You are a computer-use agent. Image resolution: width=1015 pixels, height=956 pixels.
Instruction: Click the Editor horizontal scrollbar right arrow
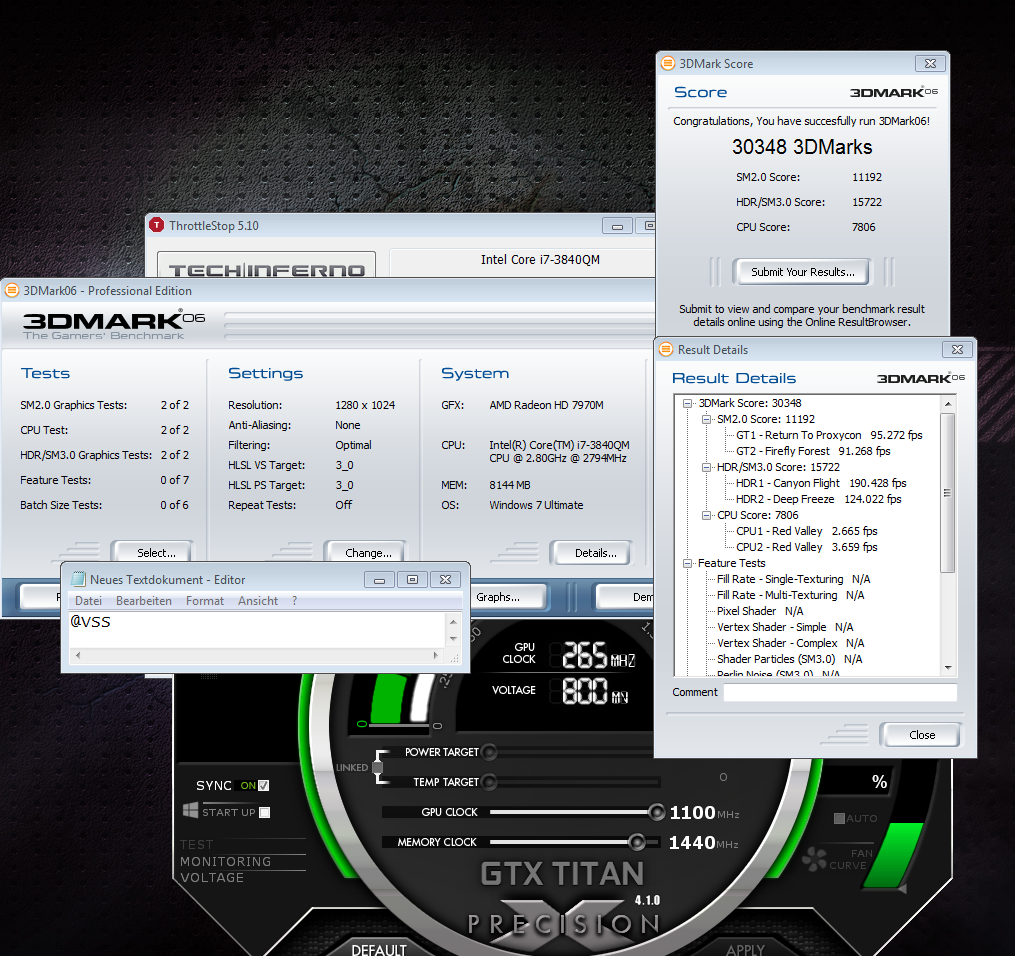pyautogui.click(x=435, y=655)
